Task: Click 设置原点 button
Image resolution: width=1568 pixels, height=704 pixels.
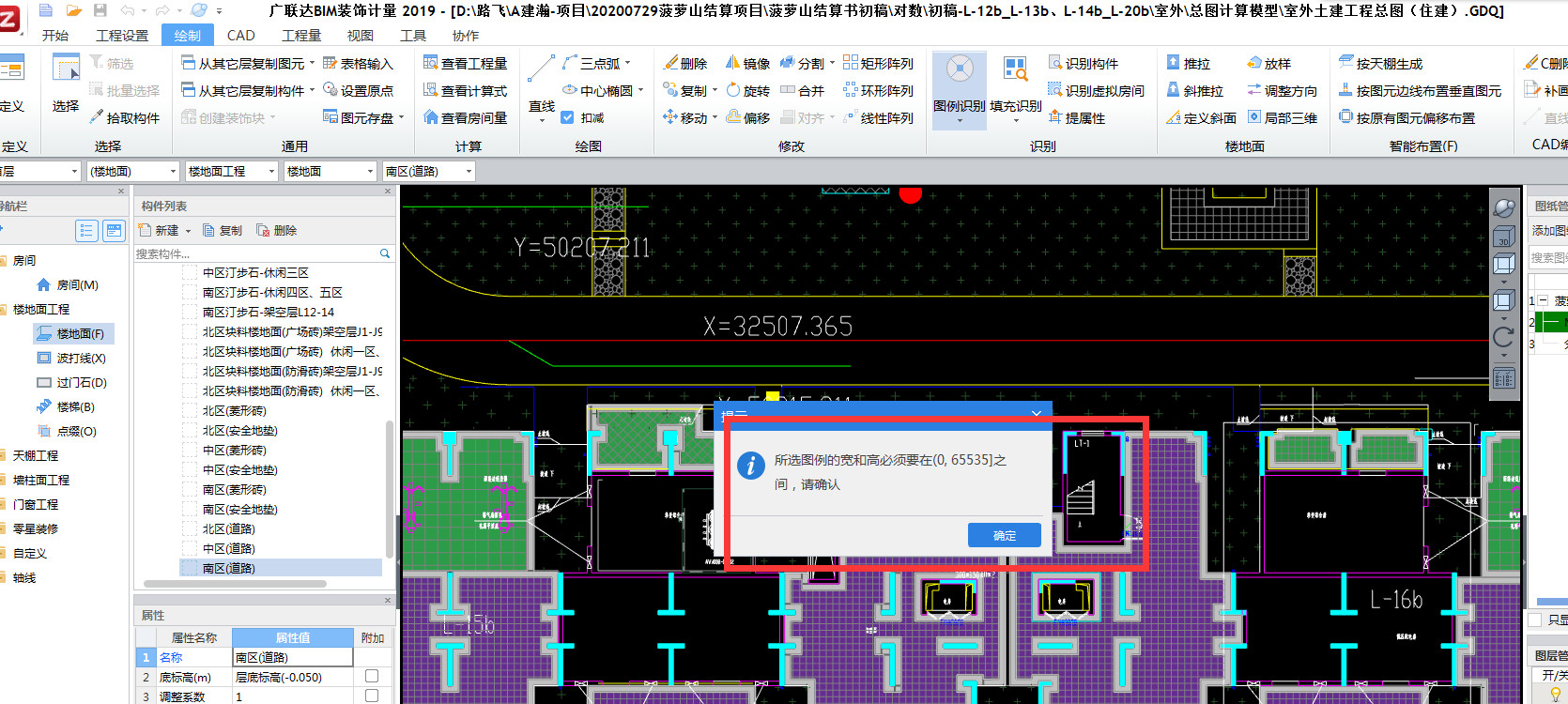Action: tap(358, 90)
